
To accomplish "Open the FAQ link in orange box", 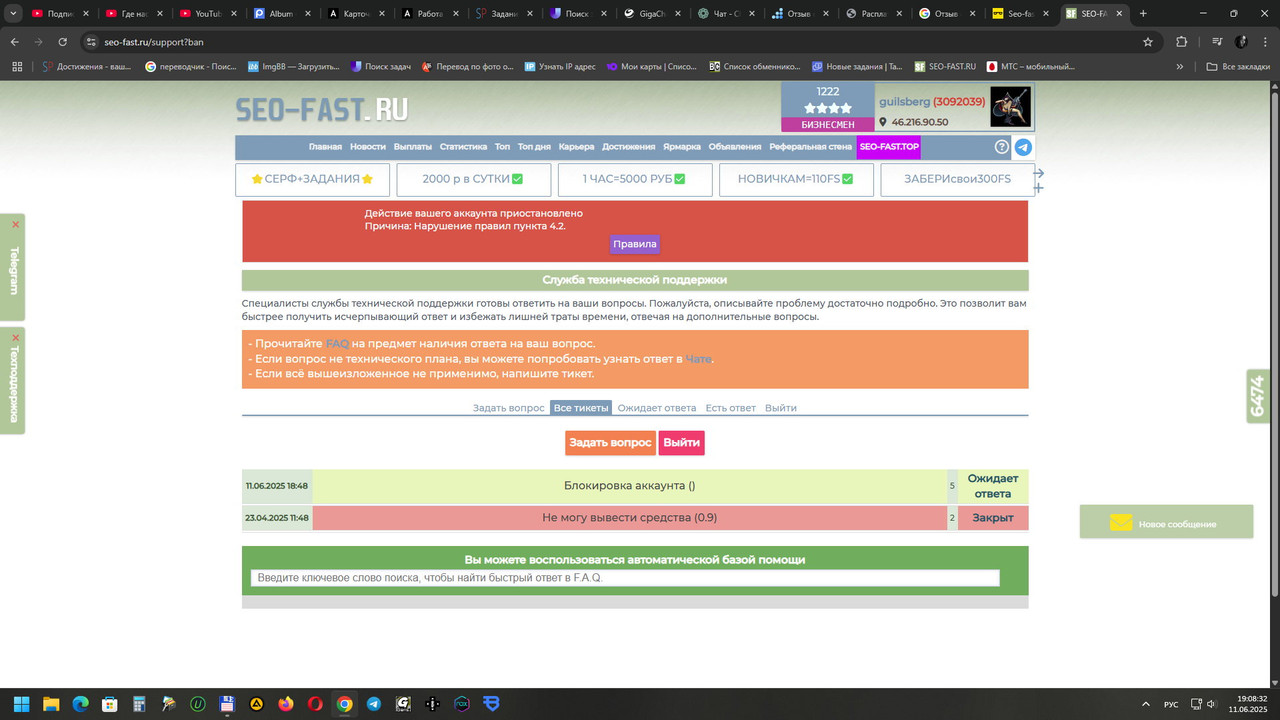I will pyautogui.click(x=337, y=343).
